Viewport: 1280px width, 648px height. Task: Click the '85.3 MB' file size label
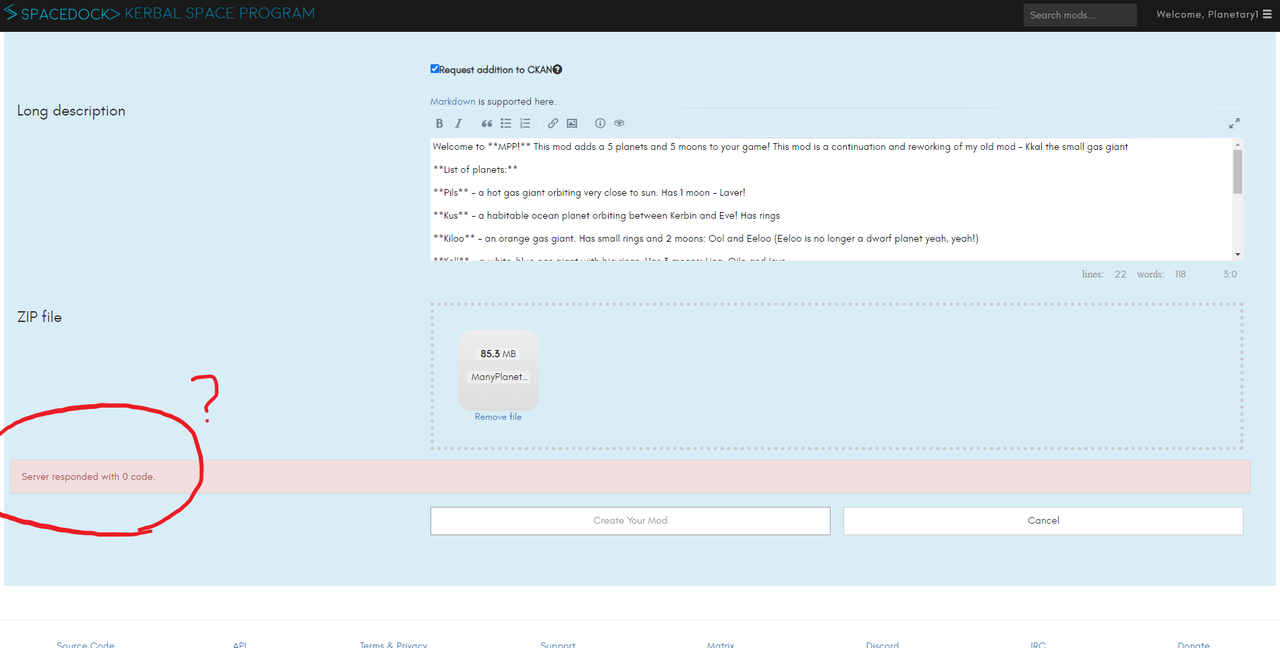[x=498, y=354]
